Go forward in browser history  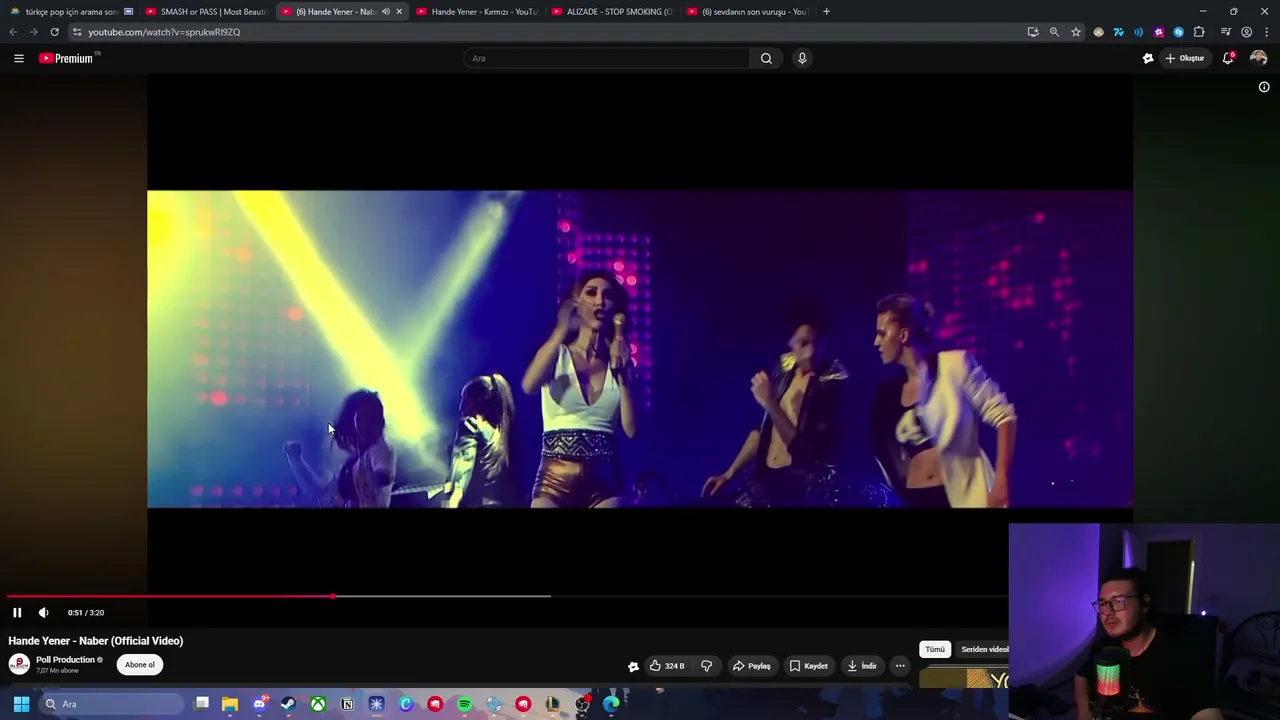[33, 32]
